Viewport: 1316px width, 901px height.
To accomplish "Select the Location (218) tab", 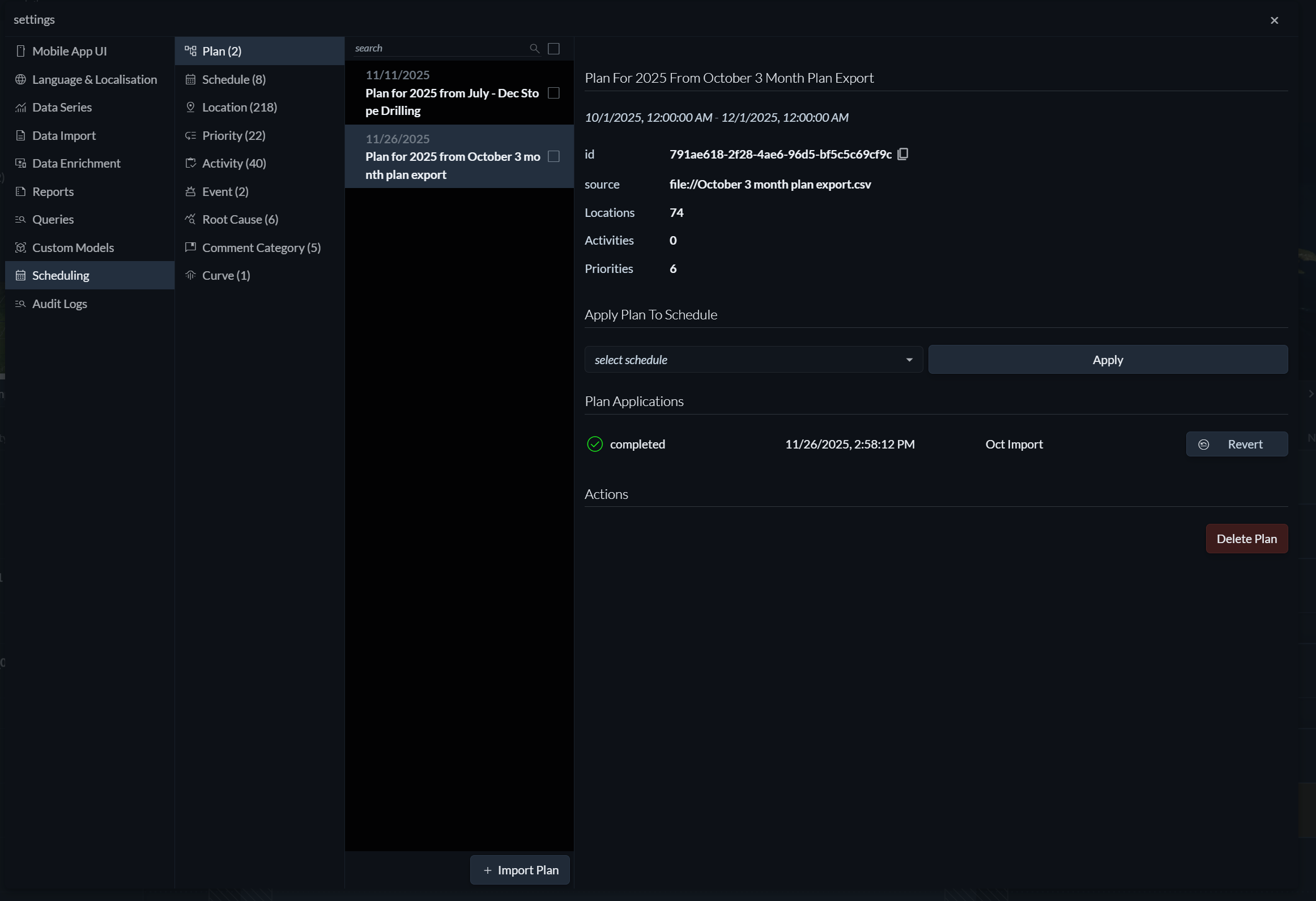I will pyautogui.click(x=259, y=107).
